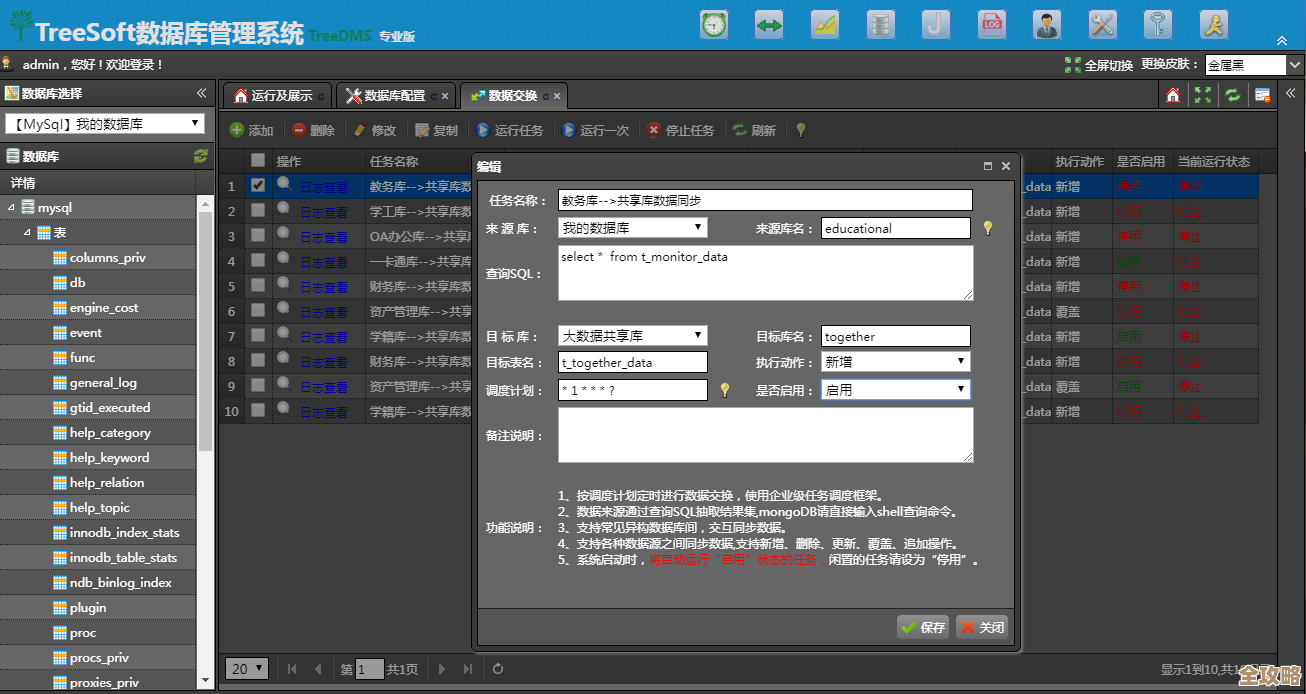
Task: Click the database storage icon in top toolbar
Action: coord(881,25)
